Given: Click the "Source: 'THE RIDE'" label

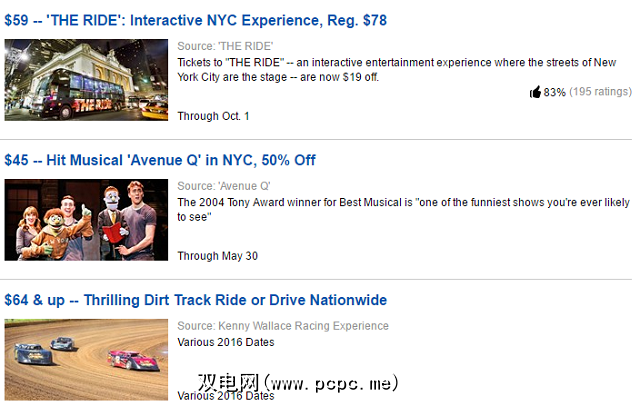Looking at the screenshot, I should point(225,46).
